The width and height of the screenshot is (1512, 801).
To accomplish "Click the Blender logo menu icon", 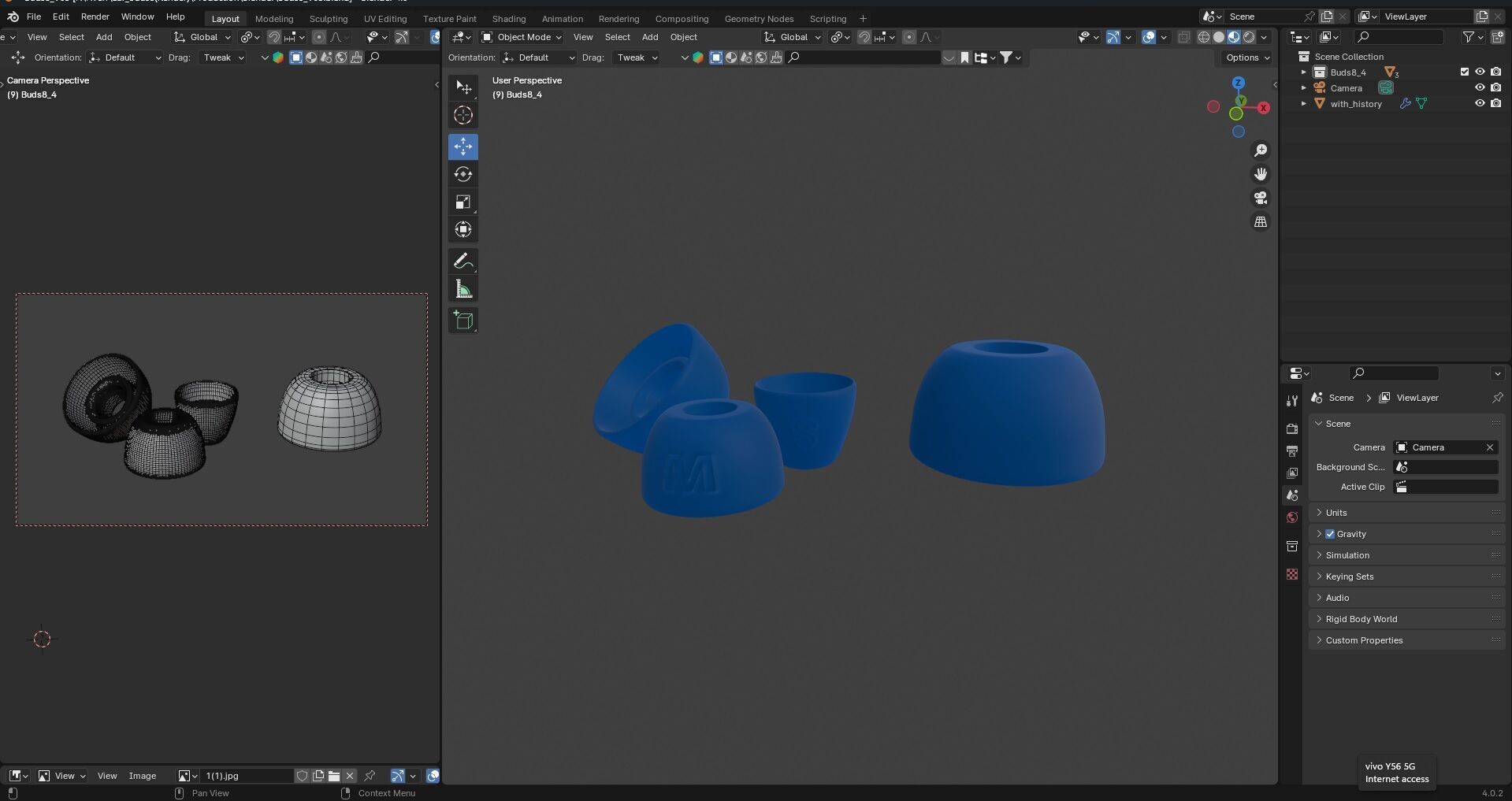I will tap(13, 17).
